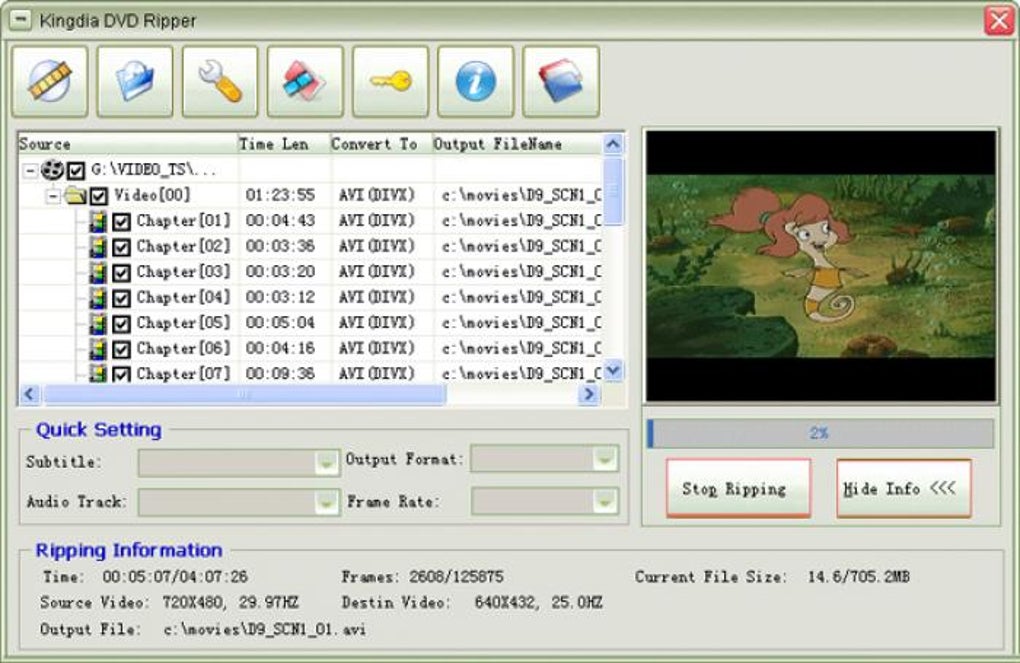Uncheck the Chapter[01] checkbox
This screenshot has width=1020, height=663.
(x=121, y=222)
